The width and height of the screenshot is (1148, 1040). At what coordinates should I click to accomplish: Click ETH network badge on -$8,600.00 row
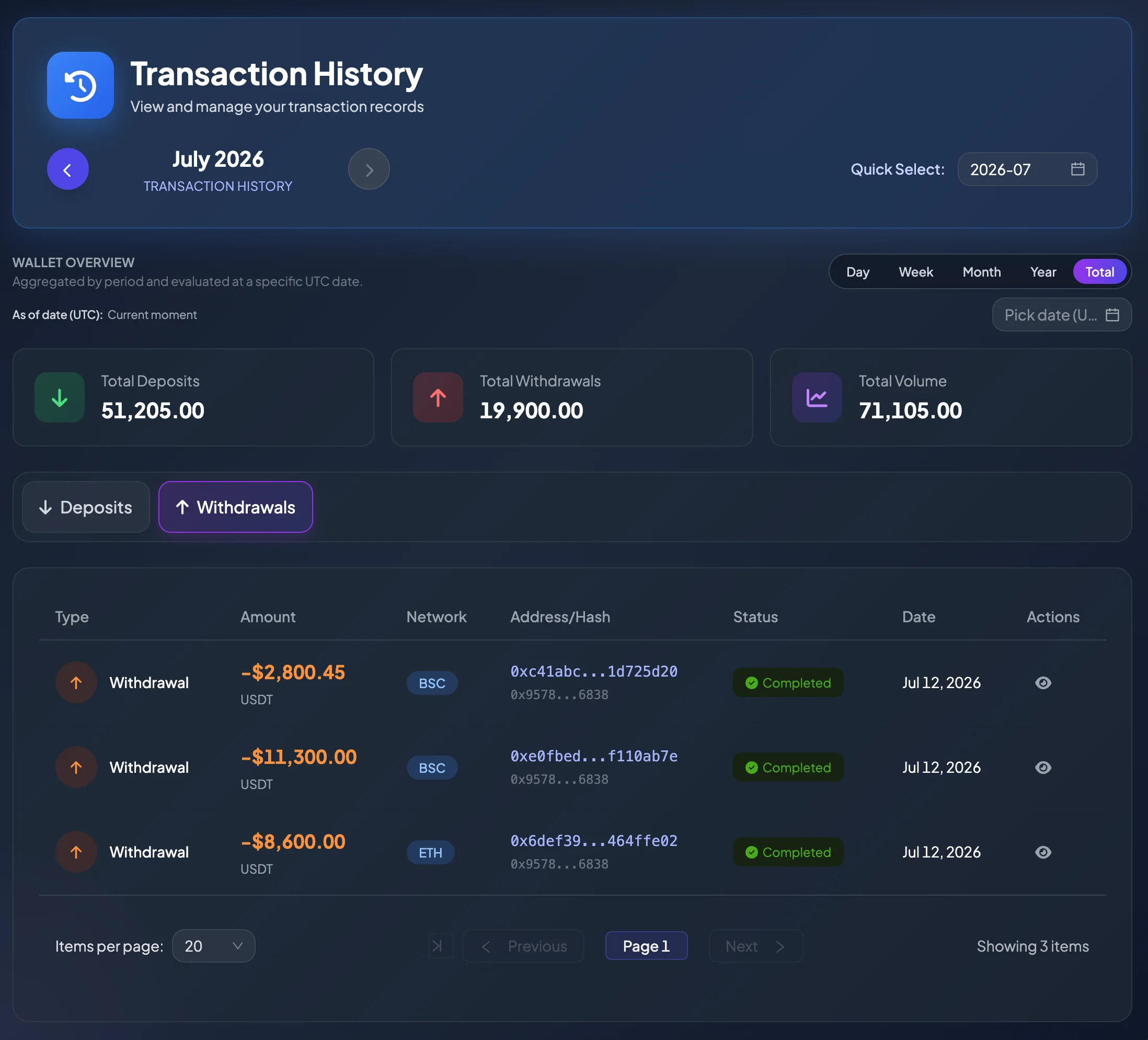point(431,853)
